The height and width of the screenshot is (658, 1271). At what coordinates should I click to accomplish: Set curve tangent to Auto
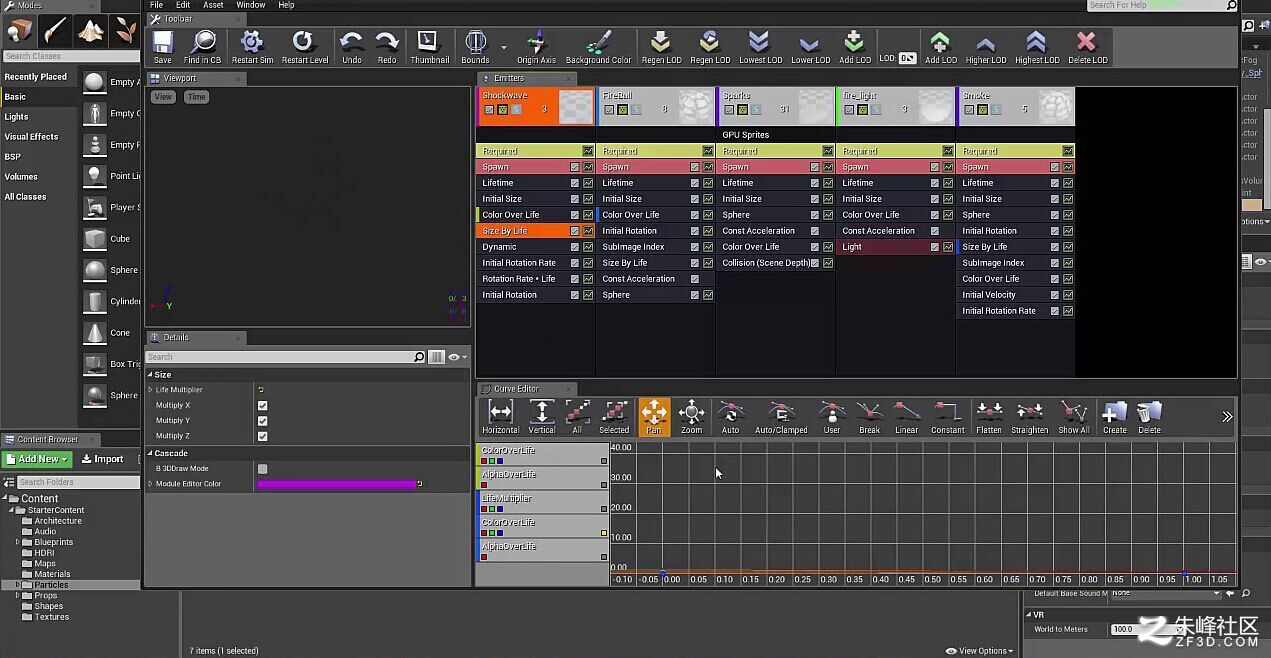(730, 417)
